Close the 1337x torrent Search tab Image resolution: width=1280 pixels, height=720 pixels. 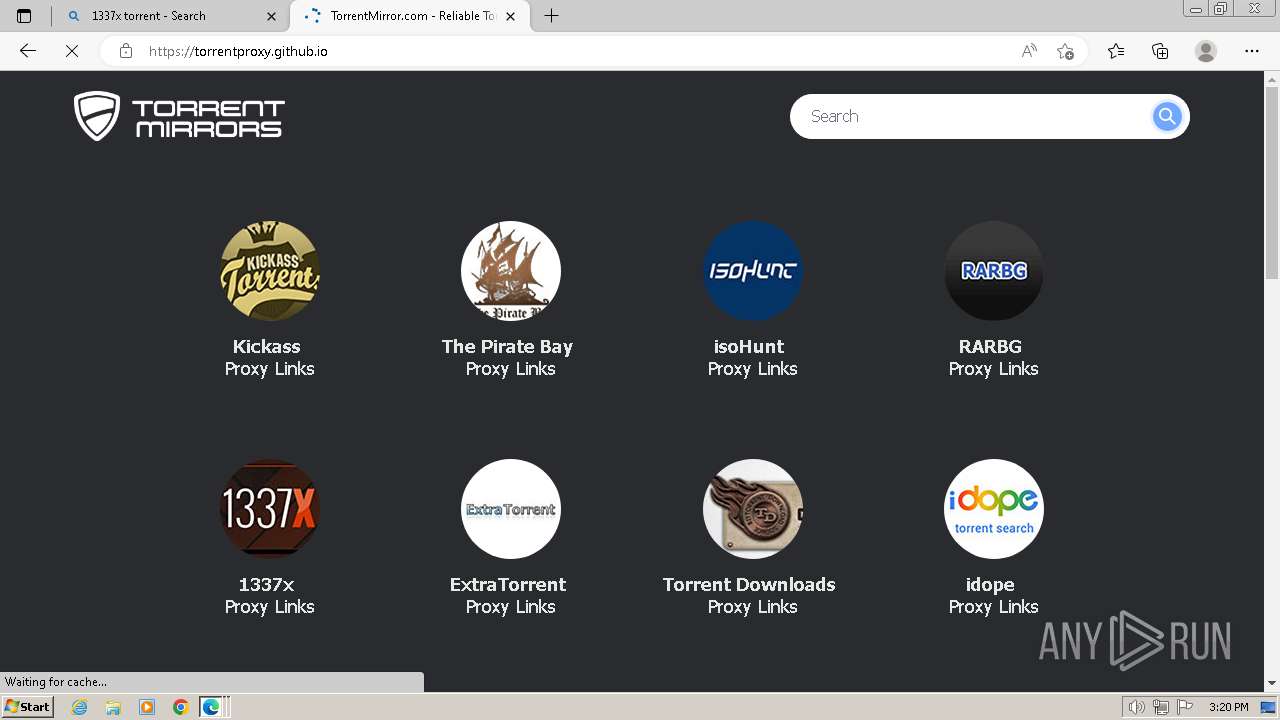click(x=271, y=16)
